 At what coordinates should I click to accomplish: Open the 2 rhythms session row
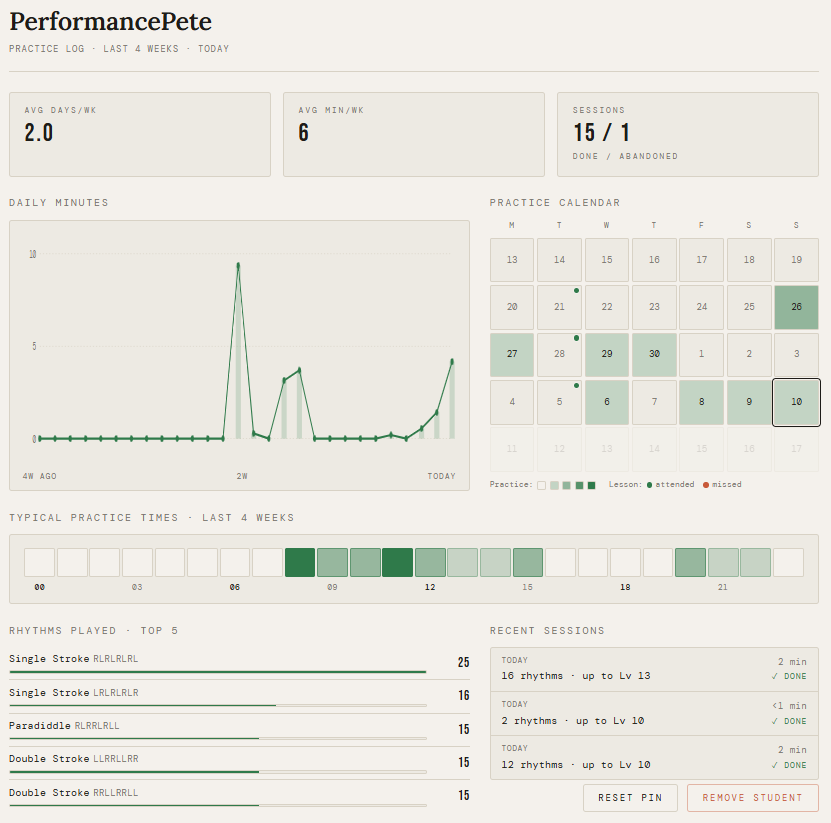tap(654, 713)
